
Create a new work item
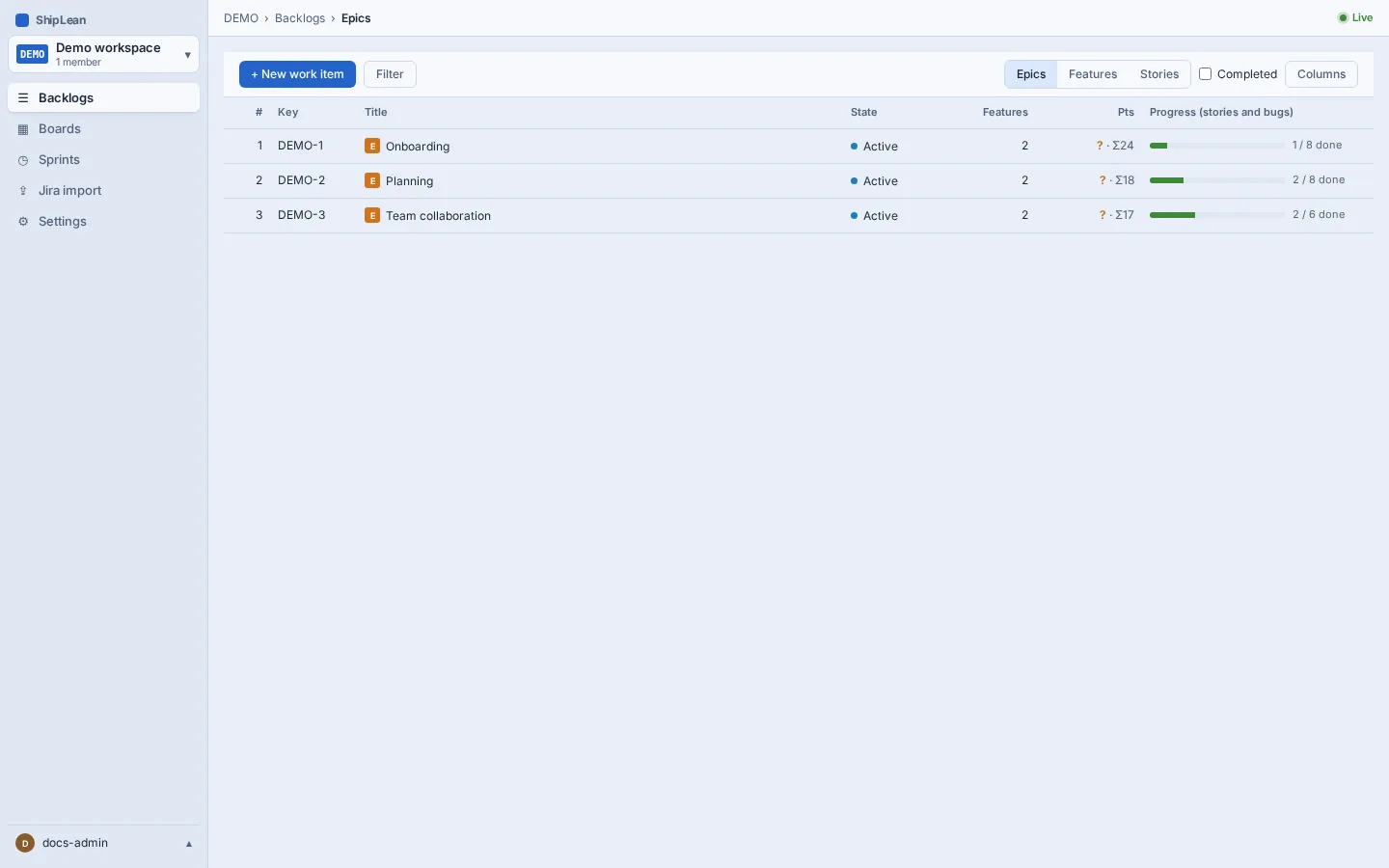pyautogui.click(x=297, y=74)
